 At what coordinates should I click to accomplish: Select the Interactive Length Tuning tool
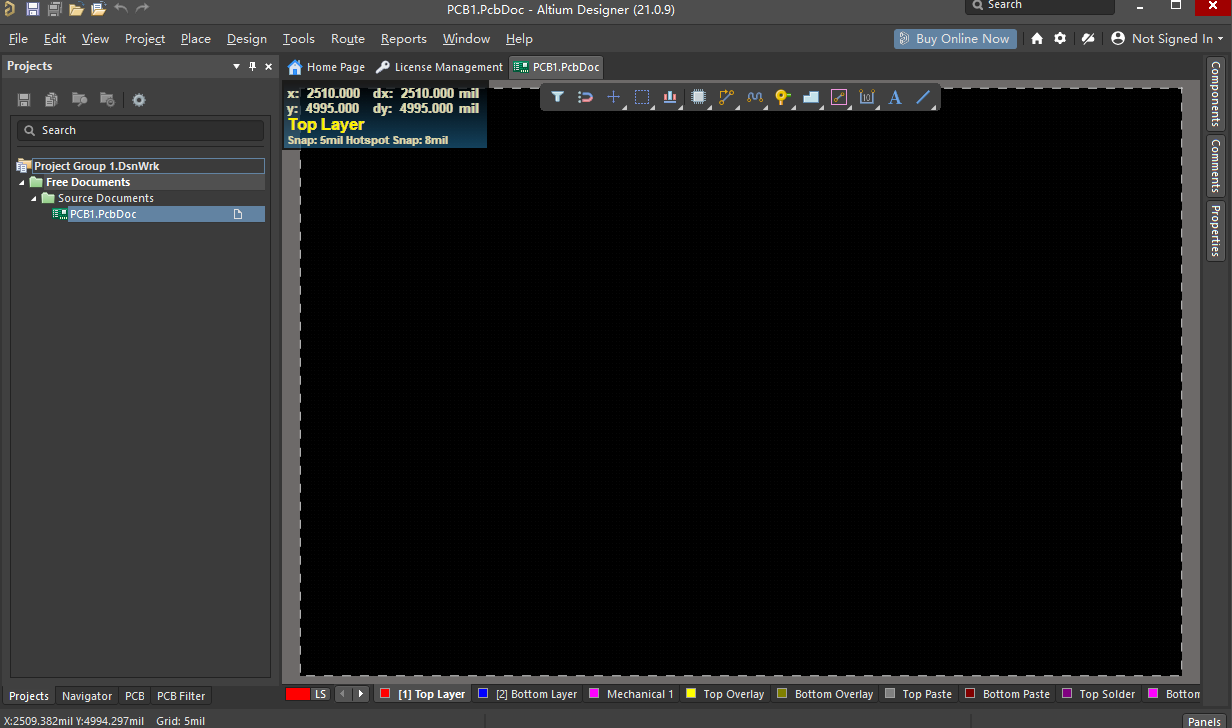coord(755,97)
